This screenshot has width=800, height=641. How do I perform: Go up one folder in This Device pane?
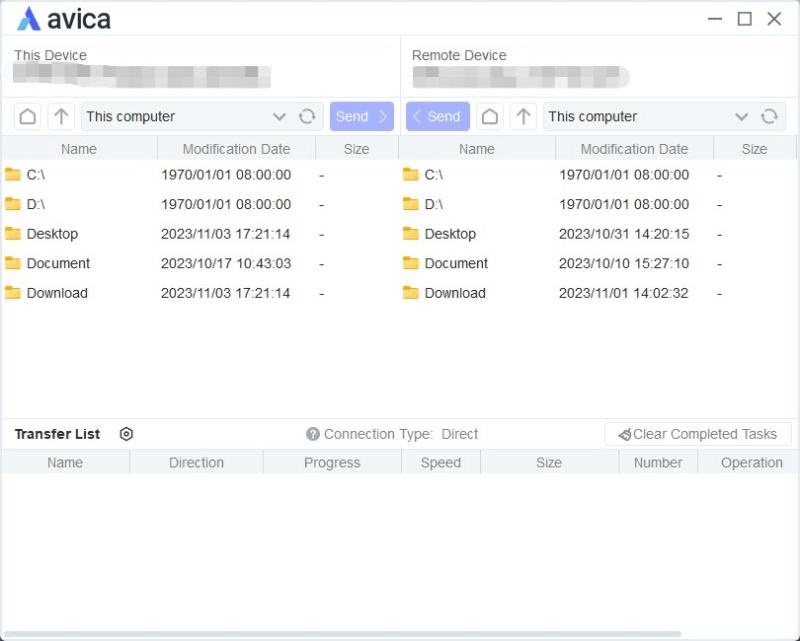click(x=61, y=116)
